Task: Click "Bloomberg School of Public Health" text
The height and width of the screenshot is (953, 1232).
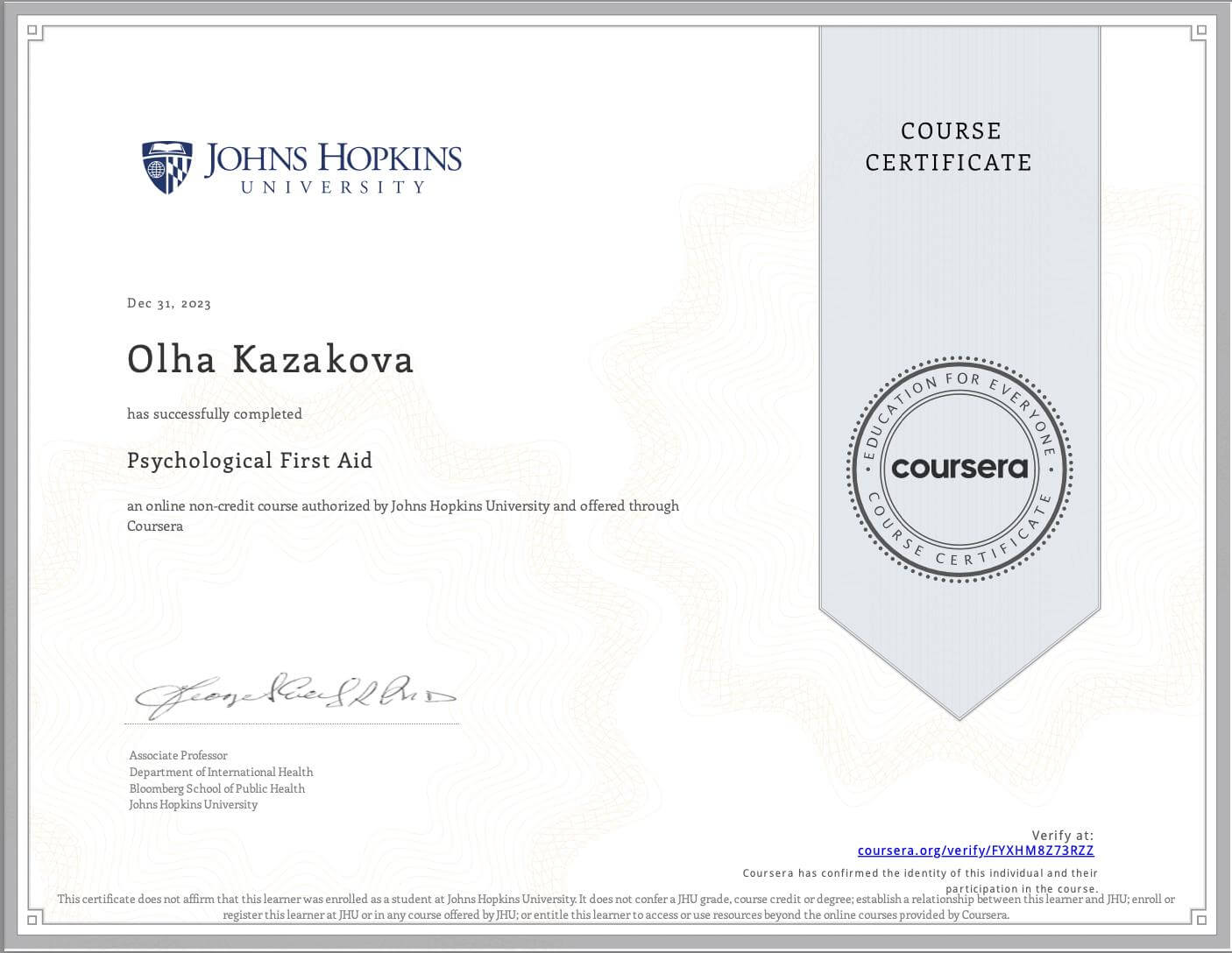Action: (x=217, y=788)
